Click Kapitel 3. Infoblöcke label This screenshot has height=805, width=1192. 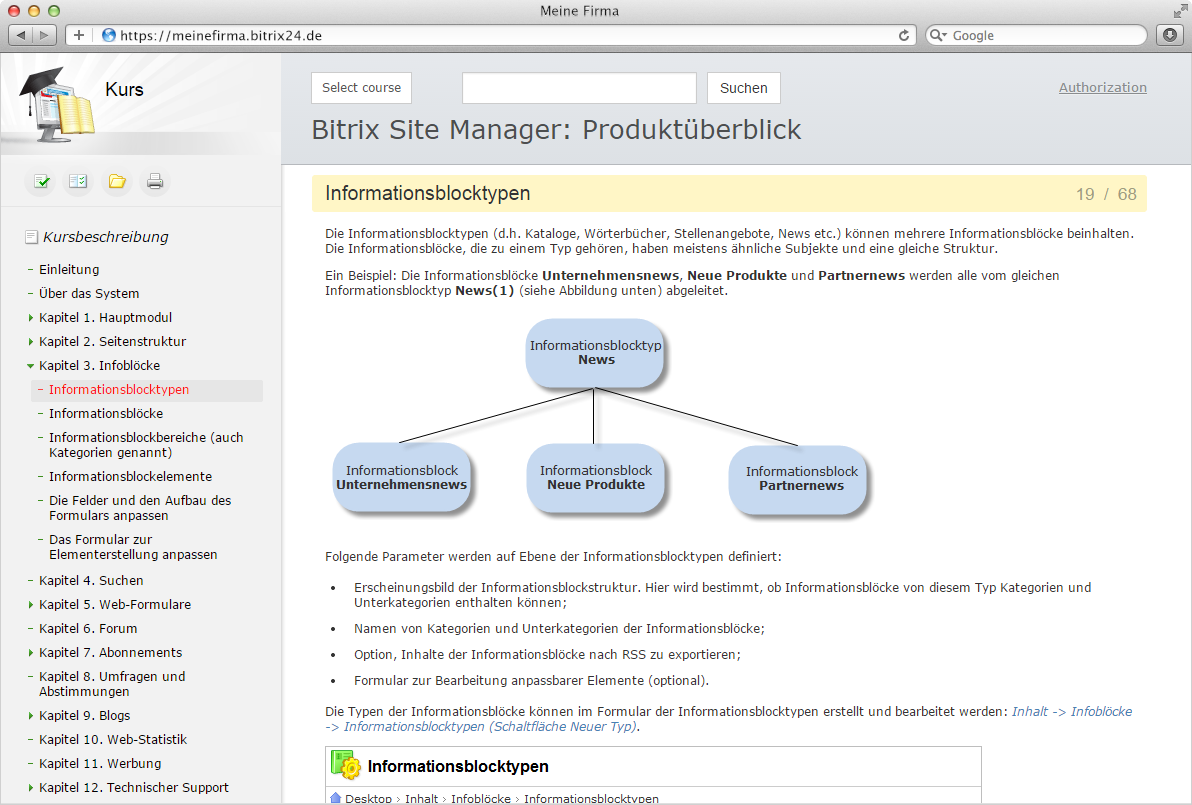100,366
